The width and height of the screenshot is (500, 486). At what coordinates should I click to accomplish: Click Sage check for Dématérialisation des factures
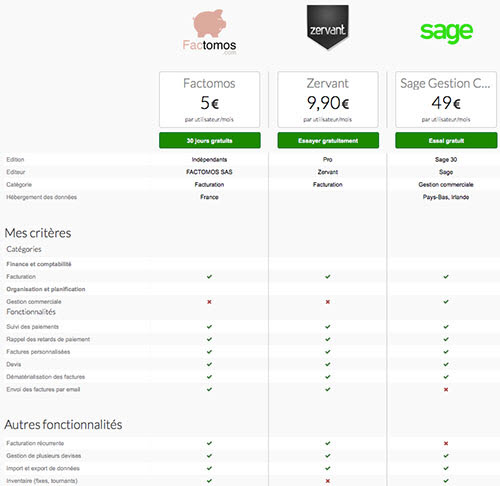tap(446, 377)
